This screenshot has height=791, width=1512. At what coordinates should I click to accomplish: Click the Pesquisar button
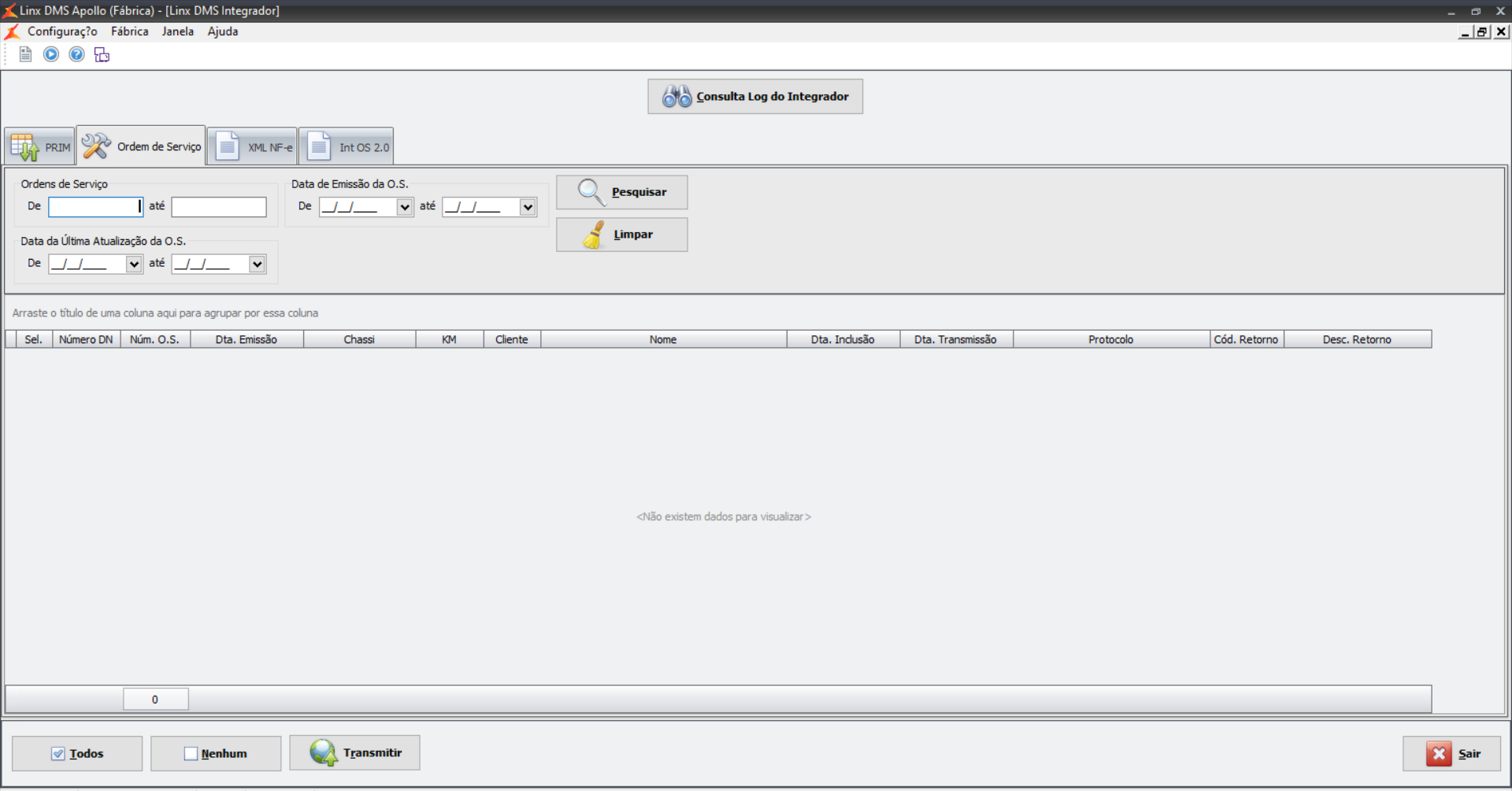click(x=622, y=192)
